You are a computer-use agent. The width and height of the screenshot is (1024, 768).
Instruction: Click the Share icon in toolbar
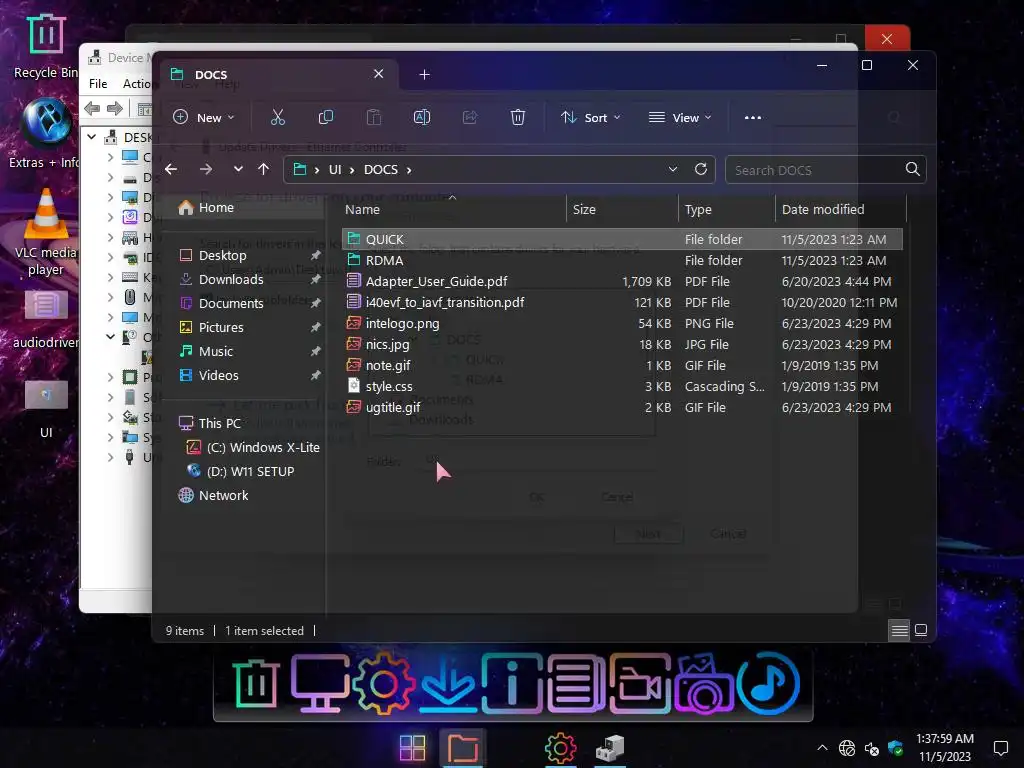coord(470,118)
